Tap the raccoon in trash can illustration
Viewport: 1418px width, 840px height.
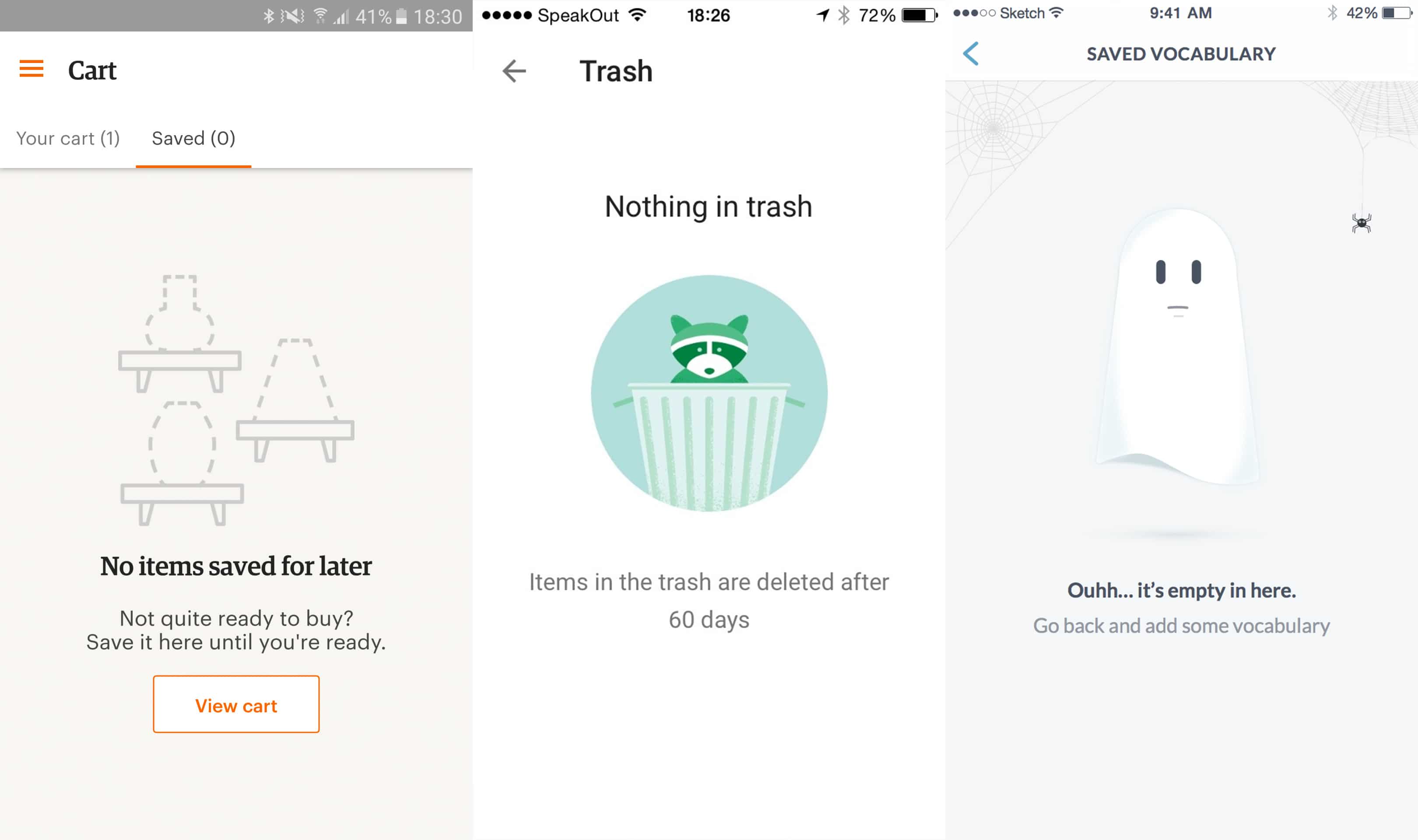[709, 393]
